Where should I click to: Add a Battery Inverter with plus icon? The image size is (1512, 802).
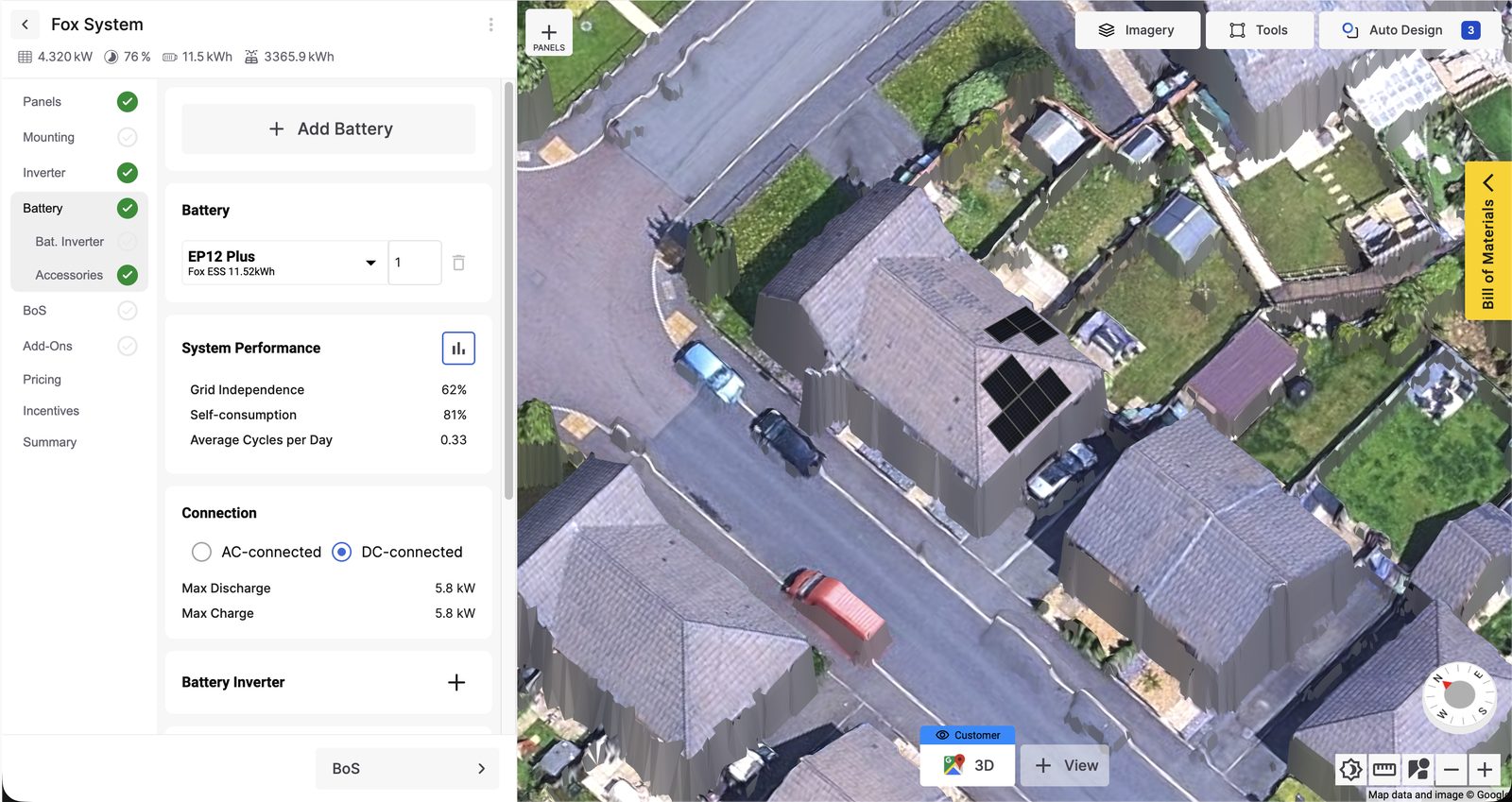click(x=456, y=682)
